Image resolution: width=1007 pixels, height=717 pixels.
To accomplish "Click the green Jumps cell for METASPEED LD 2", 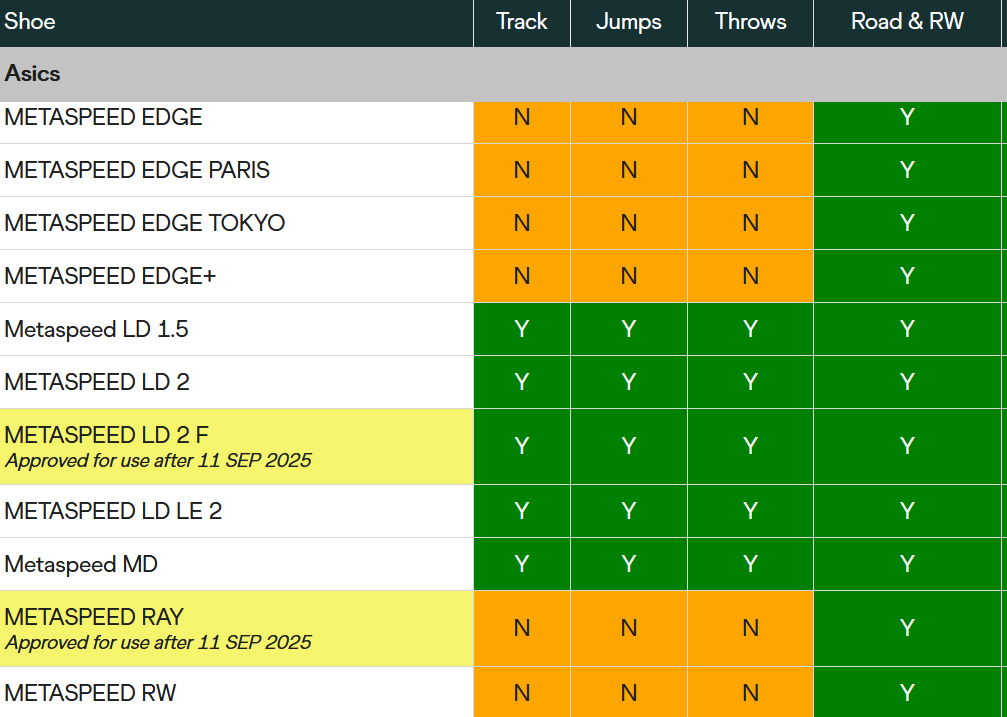I will [628, 382].
